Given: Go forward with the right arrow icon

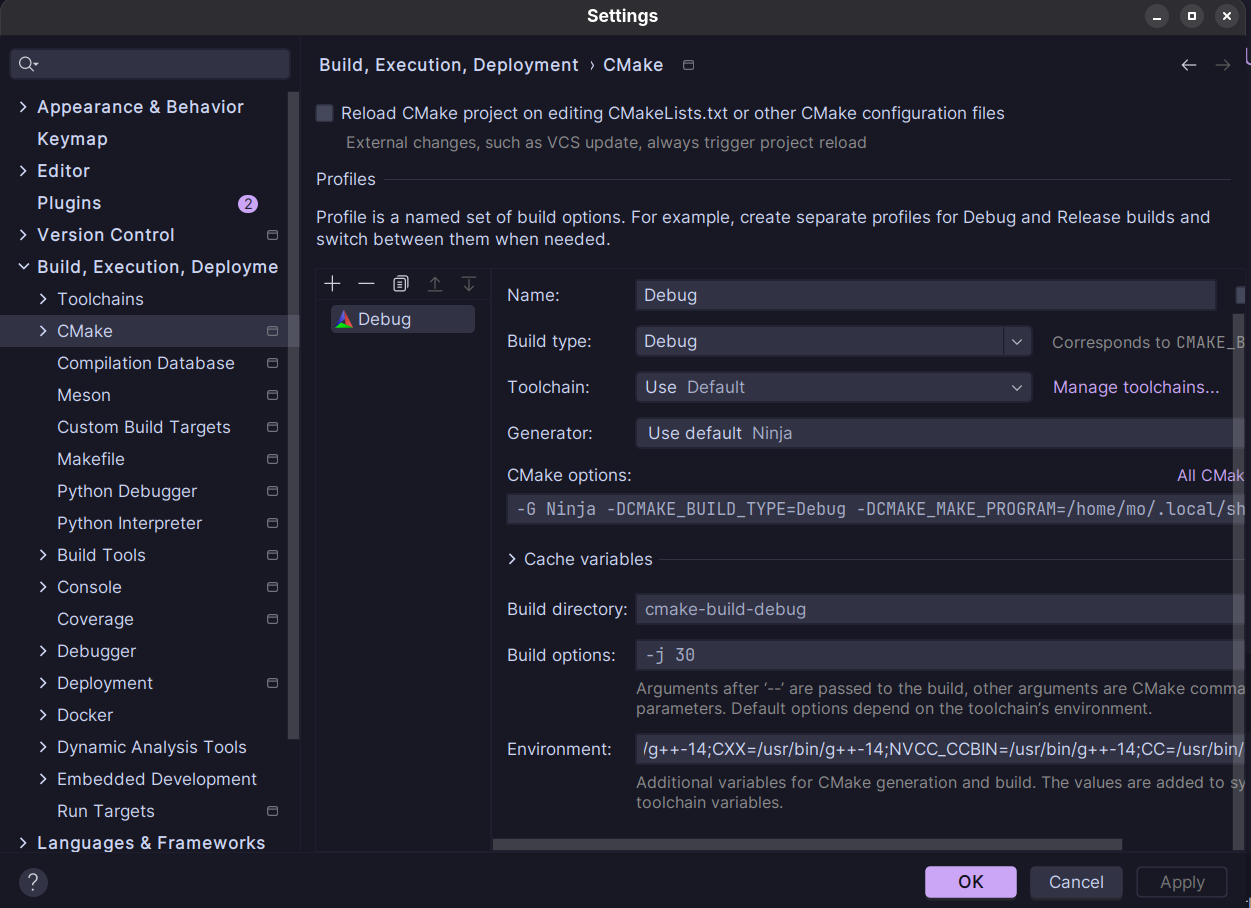Looking at the screenshot, I should pyautogui.click(x=1223, y=65).
